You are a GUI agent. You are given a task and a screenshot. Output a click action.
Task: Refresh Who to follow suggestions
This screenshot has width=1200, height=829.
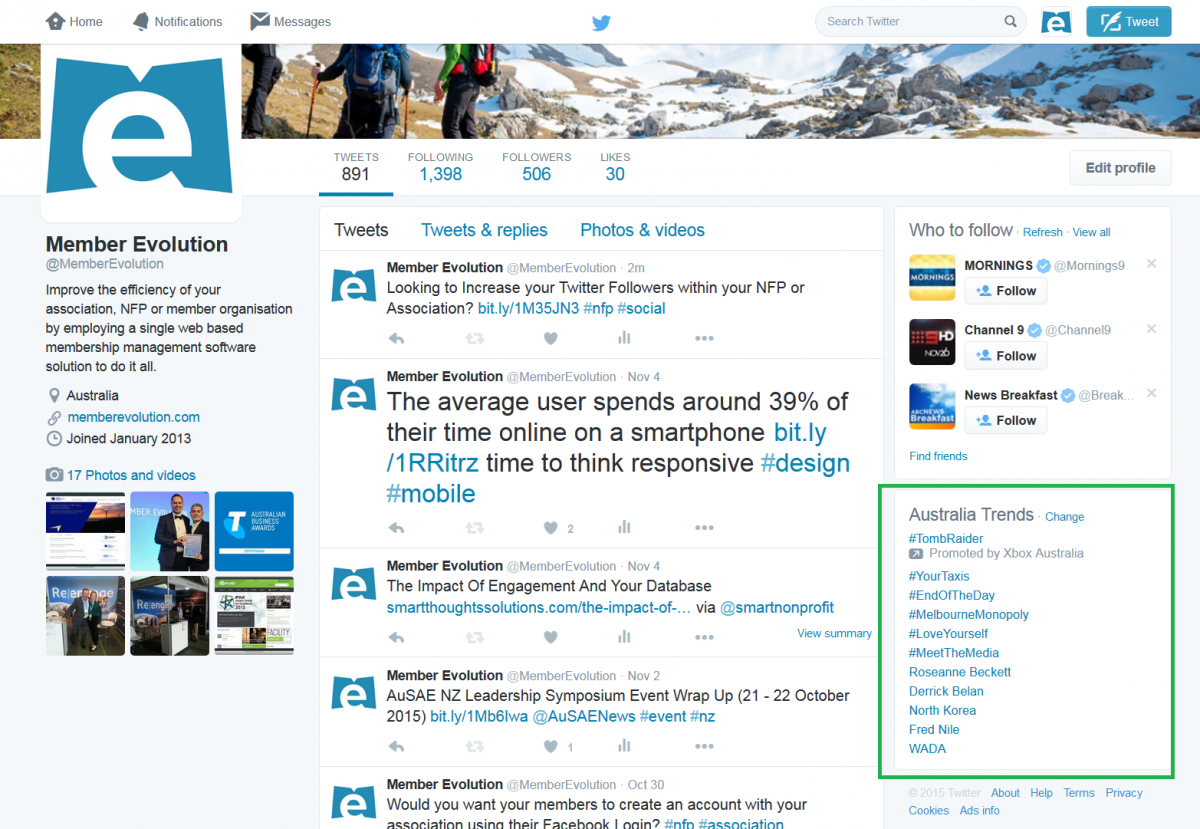(1042, 232)
